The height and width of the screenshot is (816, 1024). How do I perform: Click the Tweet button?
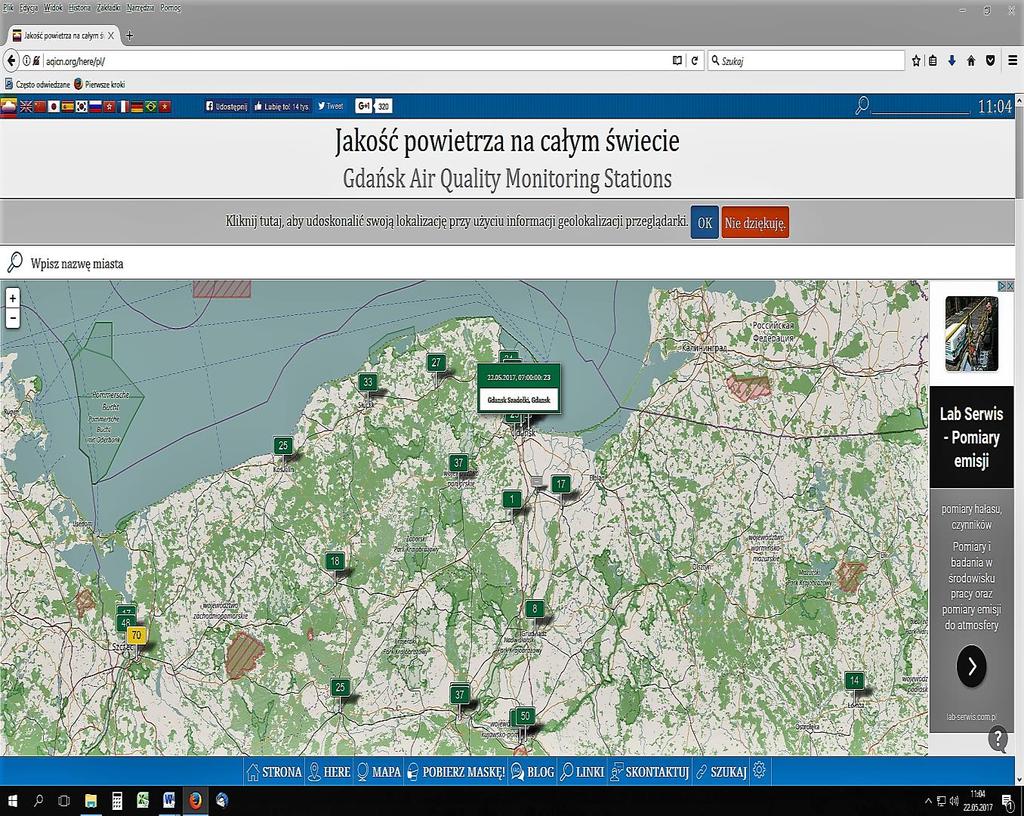pyautogui.click(x=330, y=106)
